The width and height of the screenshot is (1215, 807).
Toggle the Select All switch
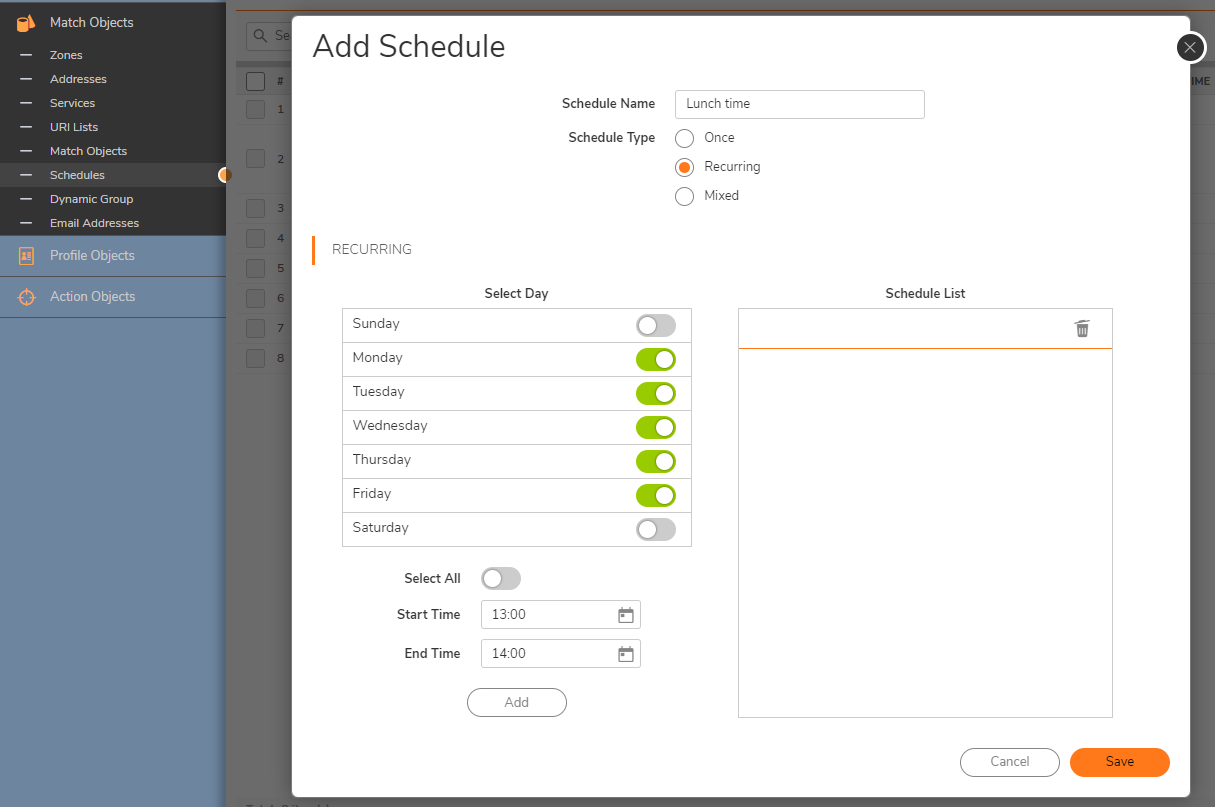click(x=500, y=579)
